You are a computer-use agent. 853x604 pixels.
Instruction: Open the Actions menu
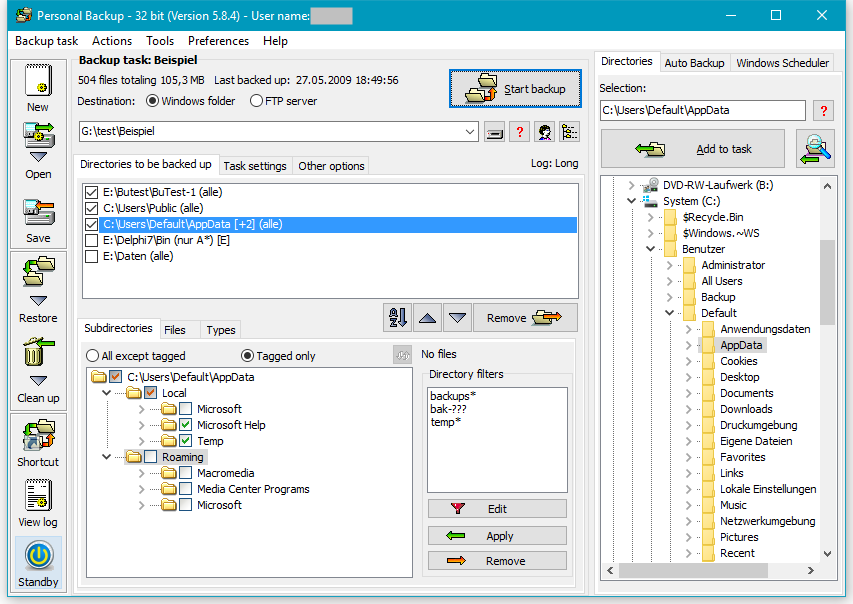click(x=112, y=41)
